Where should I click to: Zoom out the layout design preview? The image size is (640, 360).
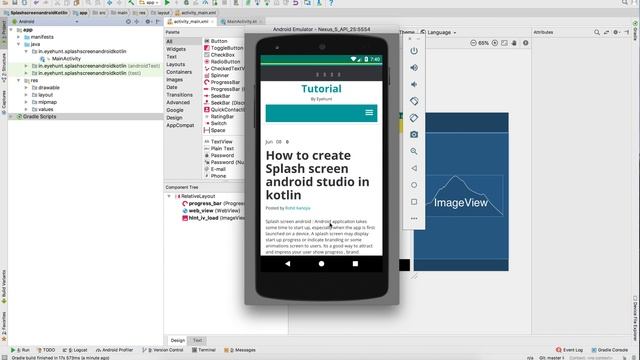click(473, 43)
